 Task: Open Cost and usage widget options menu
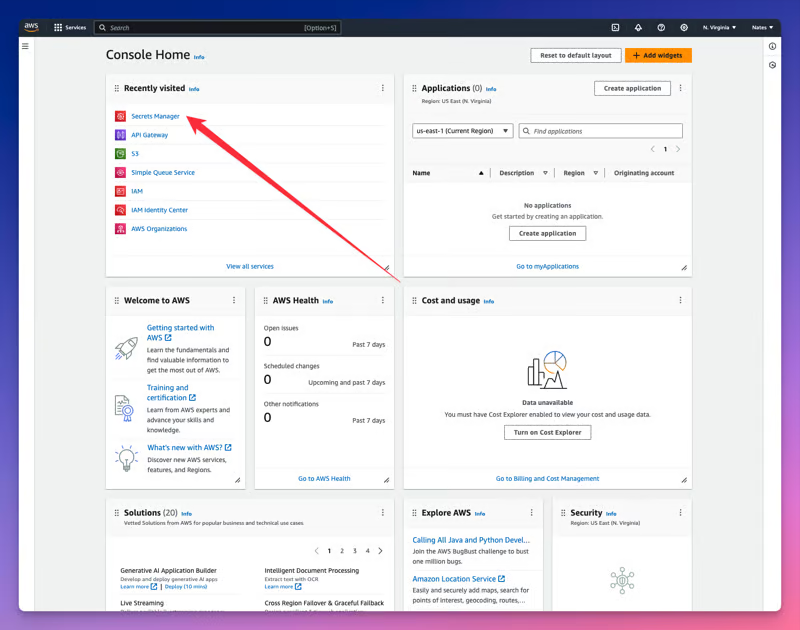click(x=681, y=300)
